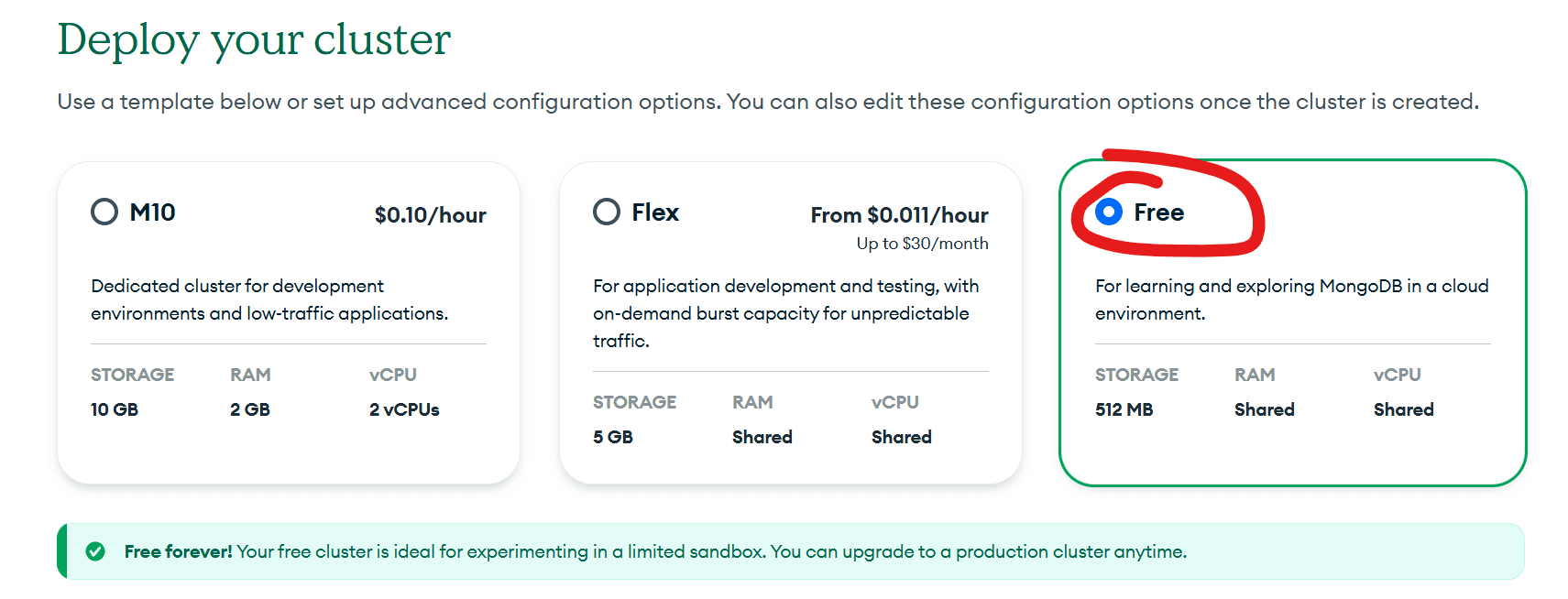Screen dimensions: 1568x599
Task: Click the $0.10/hour price label
Action: [x=430, y=214]
